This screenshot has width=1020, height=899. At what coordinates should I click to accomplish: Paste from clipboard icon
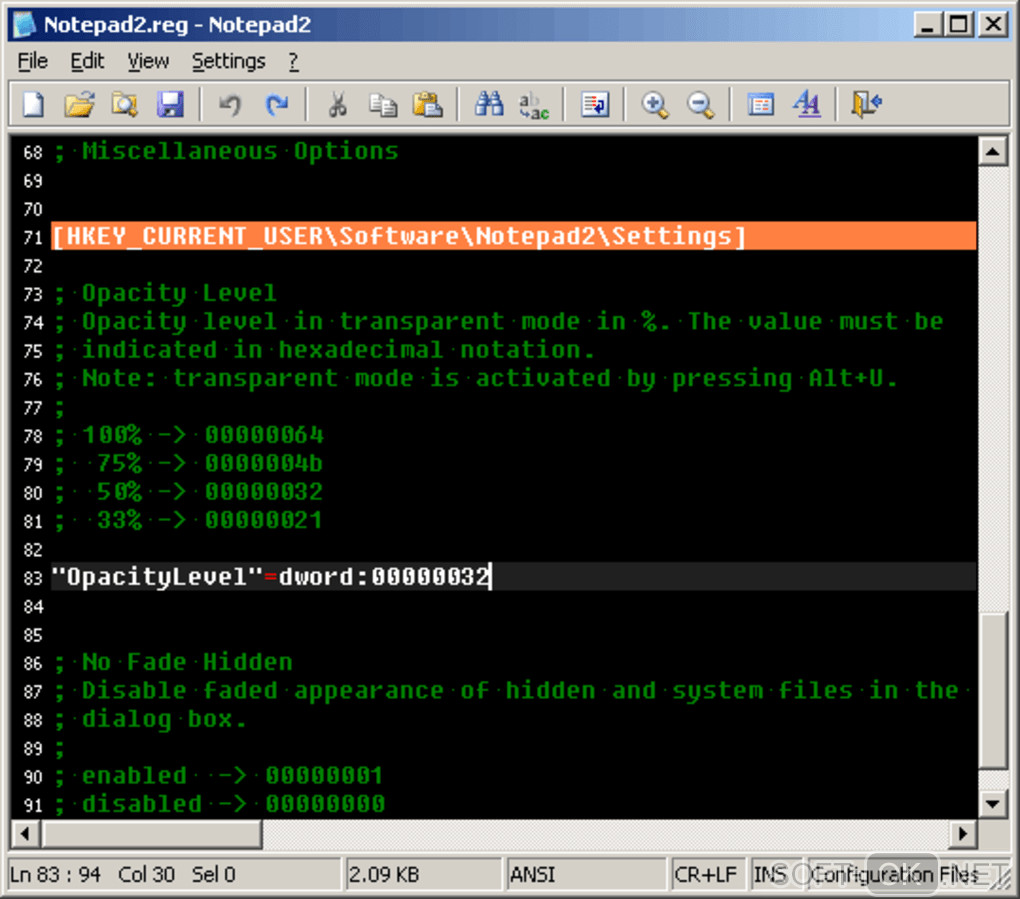(428, 104)
